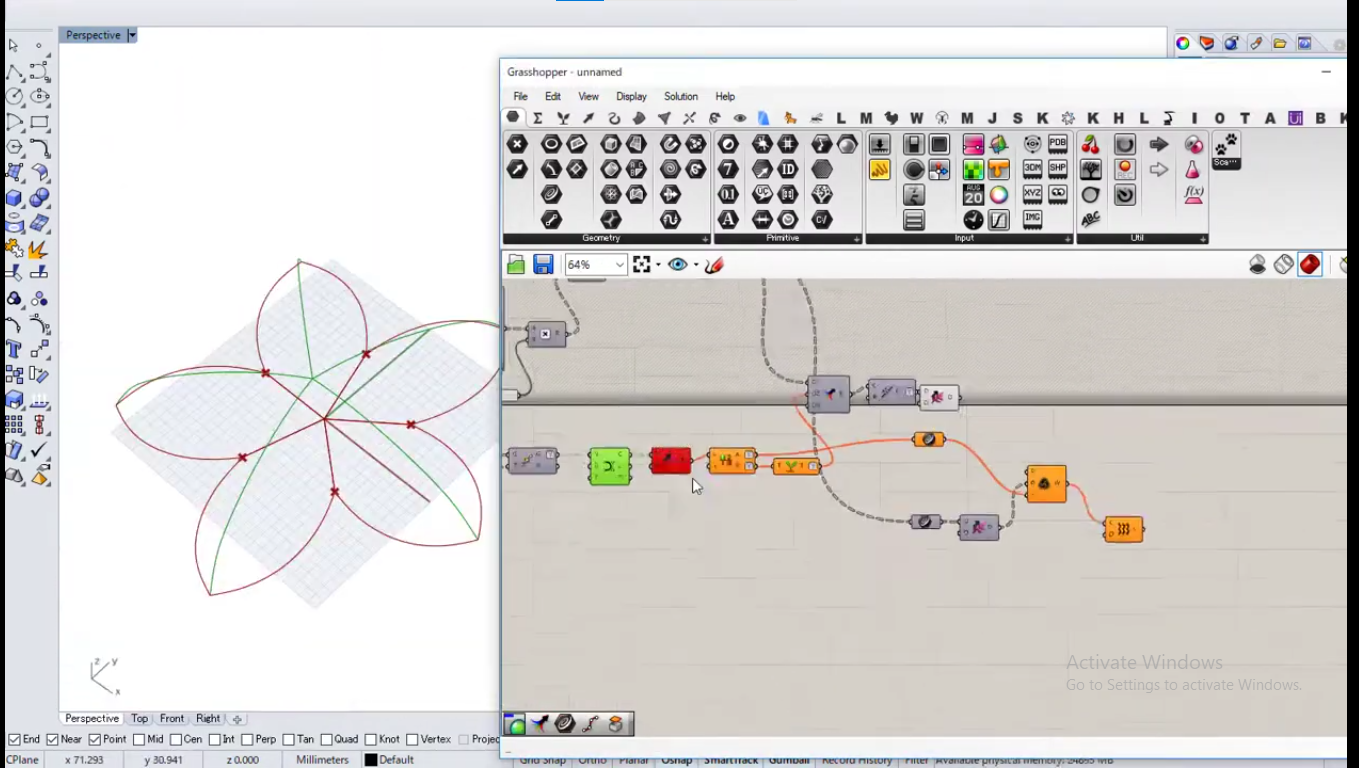This screenshot has height=768, width=1359.
Task: Expand the Input panel plus button
Action: (1068, 239)
